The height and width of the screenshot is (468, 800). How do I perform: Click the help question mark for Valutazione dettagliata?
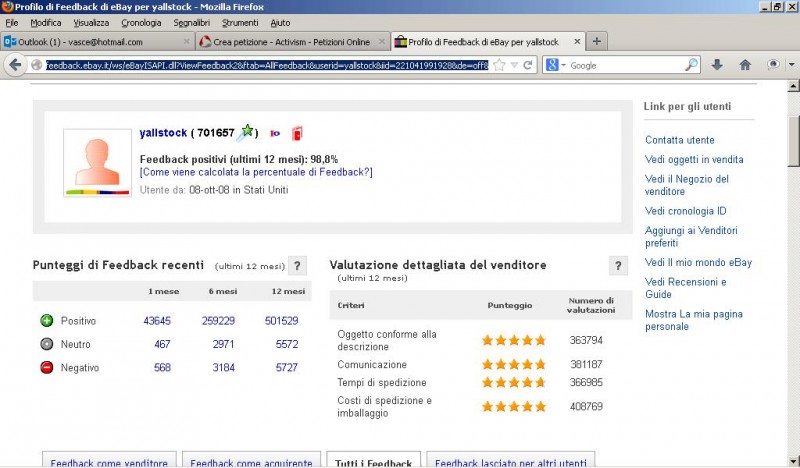[x=619, y=265]
